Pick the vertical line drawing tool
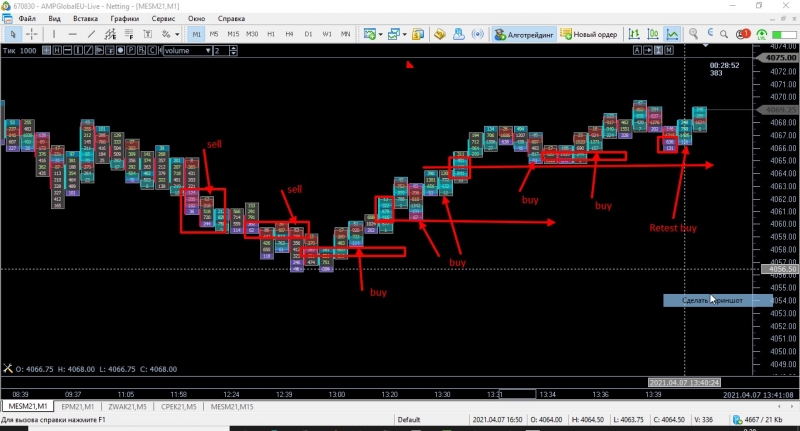 (x=54, y=34)
